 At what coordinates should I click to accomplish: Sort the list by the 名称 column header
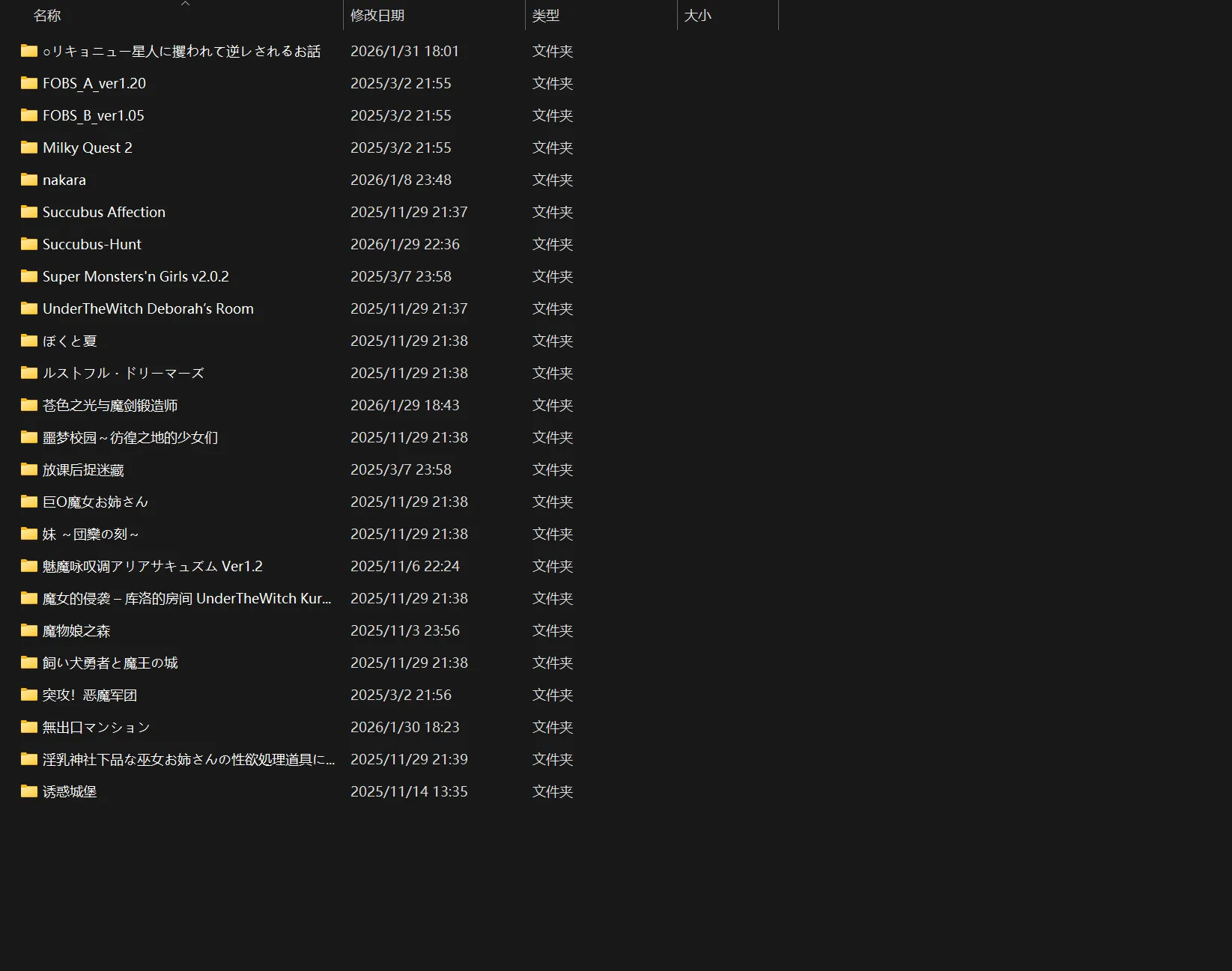point(47,16)
